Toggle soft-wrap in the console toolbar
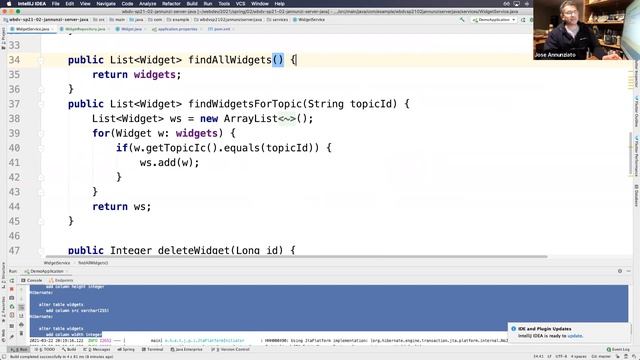 click(21, 307)
